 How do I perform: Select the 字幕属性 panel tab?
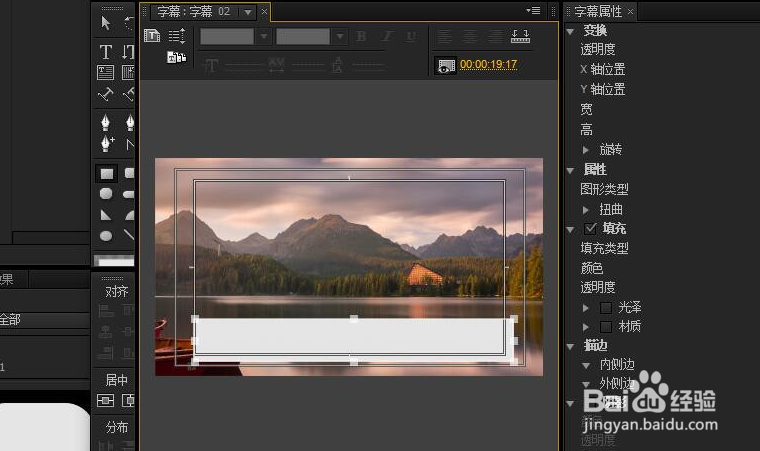[x=598, y=12]
